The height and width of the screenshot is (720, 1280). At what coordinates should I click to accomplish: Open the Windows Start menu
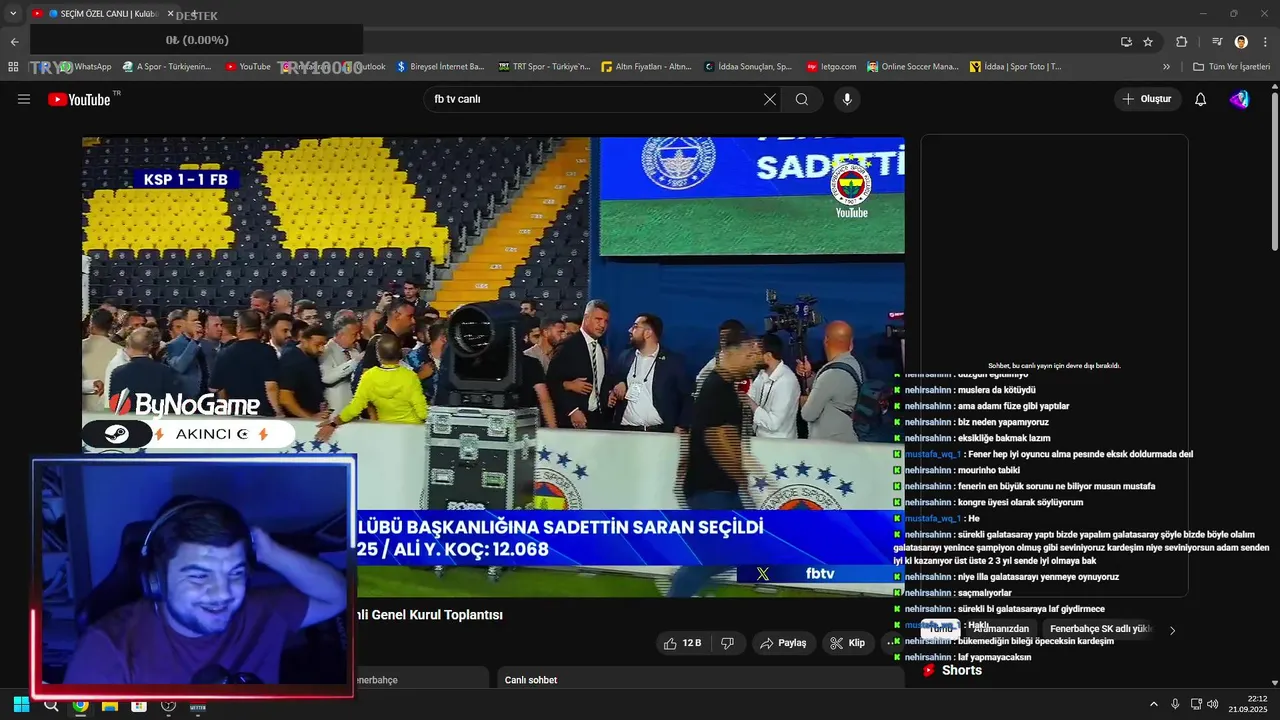[x=21, y=705]
